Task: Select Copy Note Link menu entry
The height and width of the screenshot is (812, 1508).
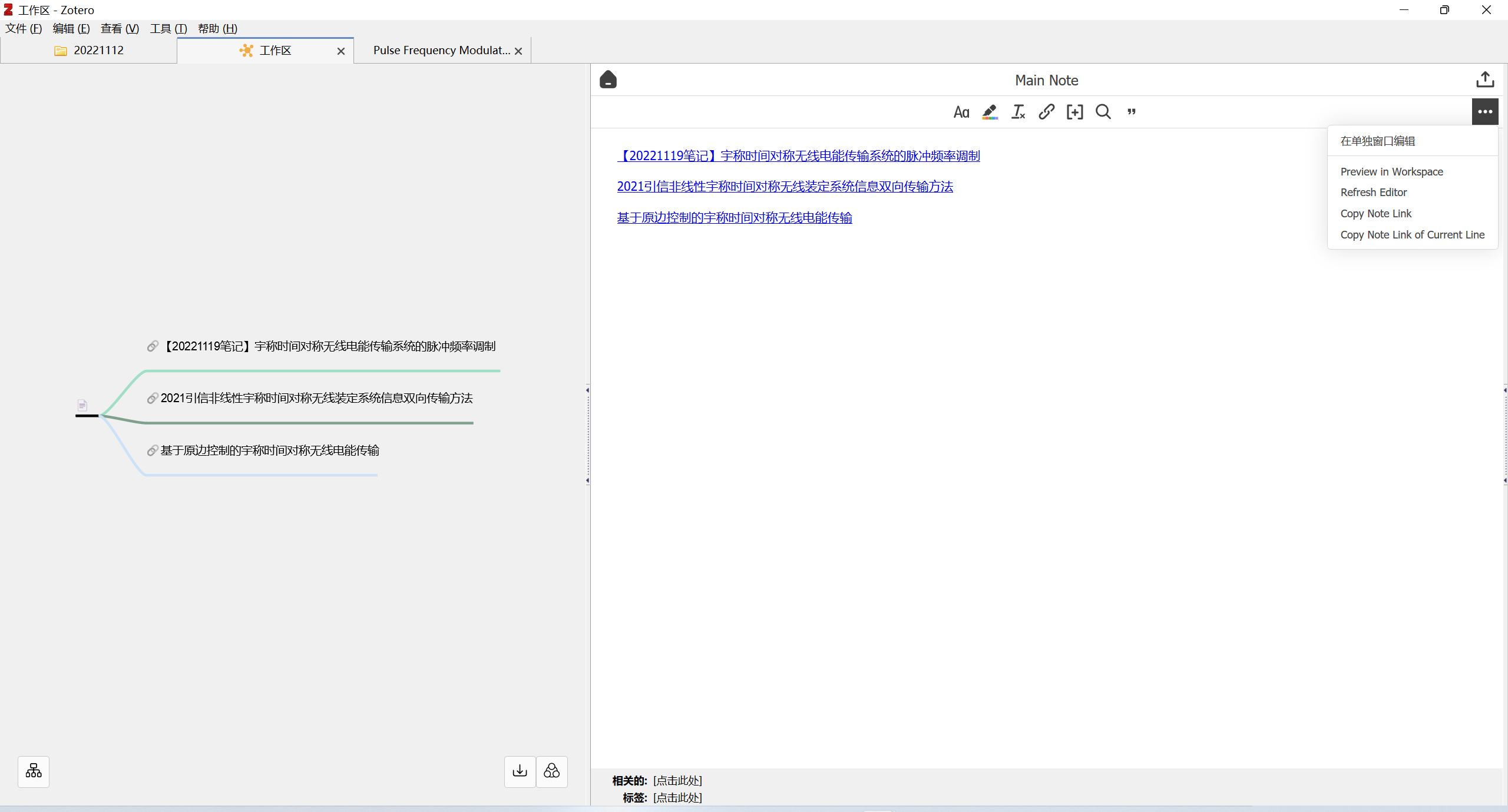Action: point(1375,213)
